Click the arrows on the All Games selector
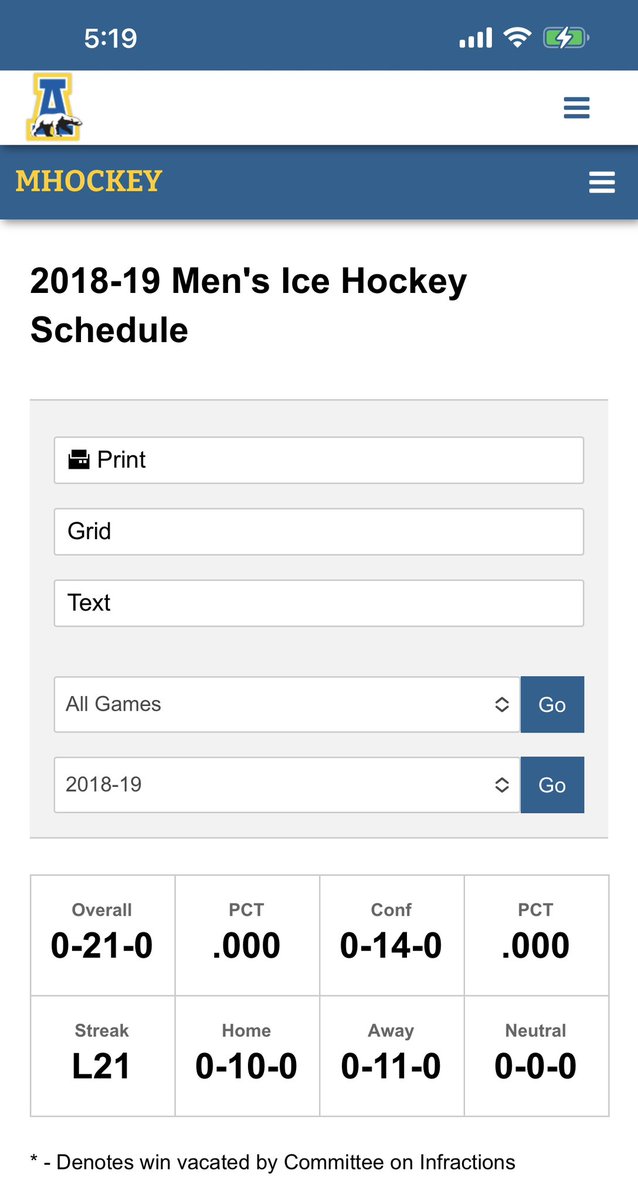Screen dimensions: 638x1200 (502, 704)
